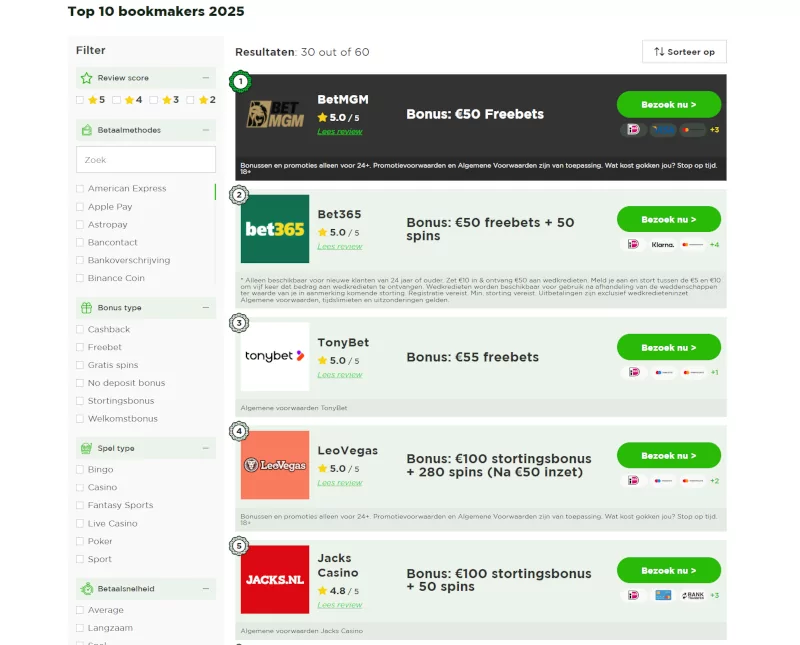
Task: Click the JACKS.NL logo thumbnail
Action: [275, 580]
